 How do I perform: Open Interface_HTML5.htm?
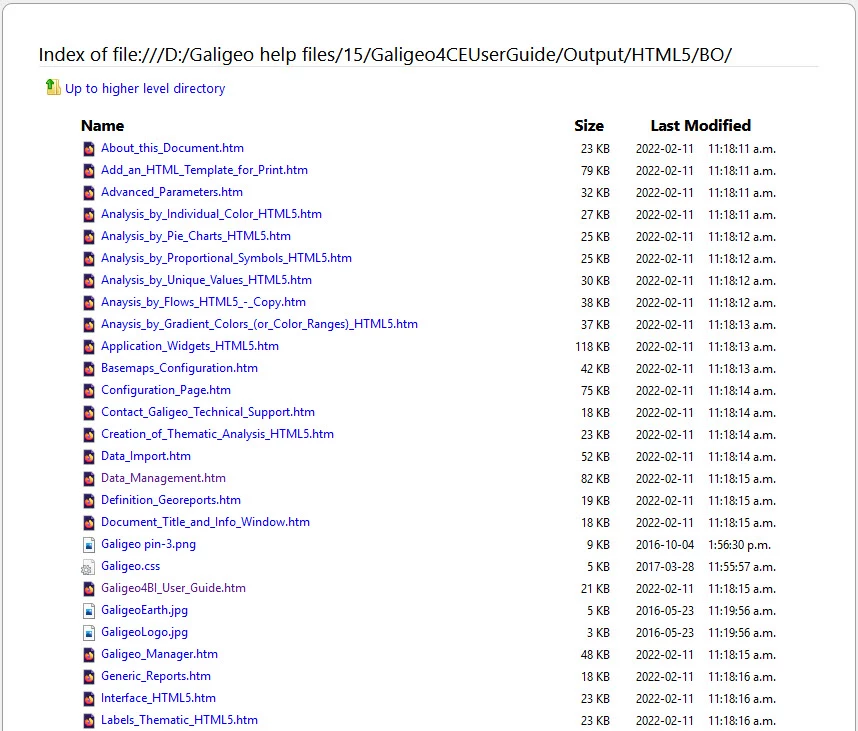(158, 698)
